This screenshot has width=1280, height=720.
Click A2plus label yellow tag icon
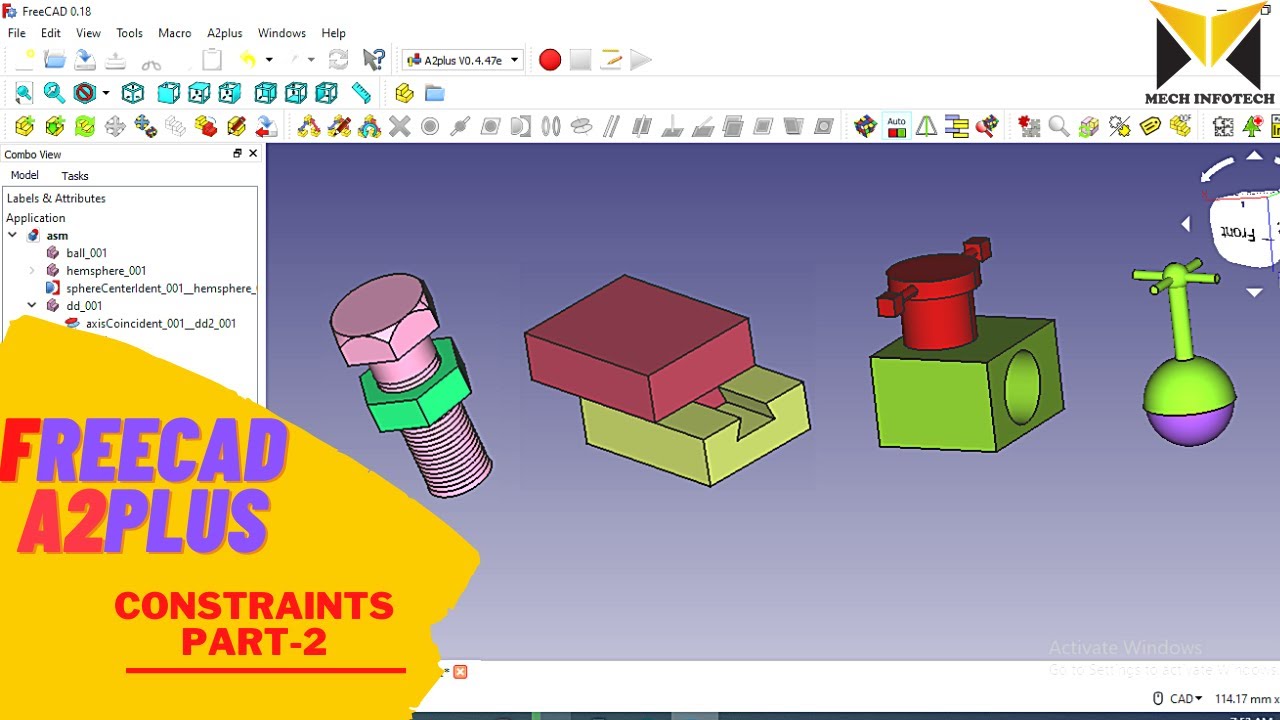[x=1150, y=126]
